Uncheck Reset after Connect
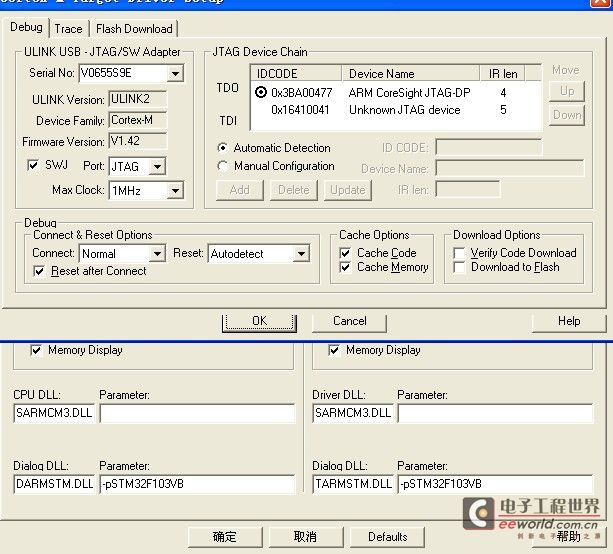Screen dimensions: 613x554 pyautogui.click(x=39, y=271)
